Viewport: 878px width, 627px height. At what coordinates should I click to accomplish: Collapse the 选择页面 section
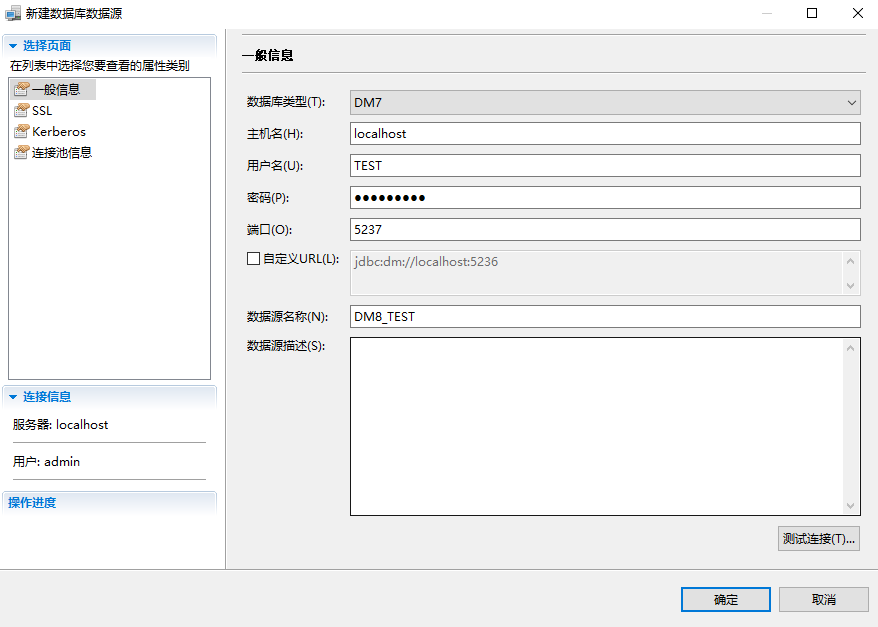coord(13,46)
